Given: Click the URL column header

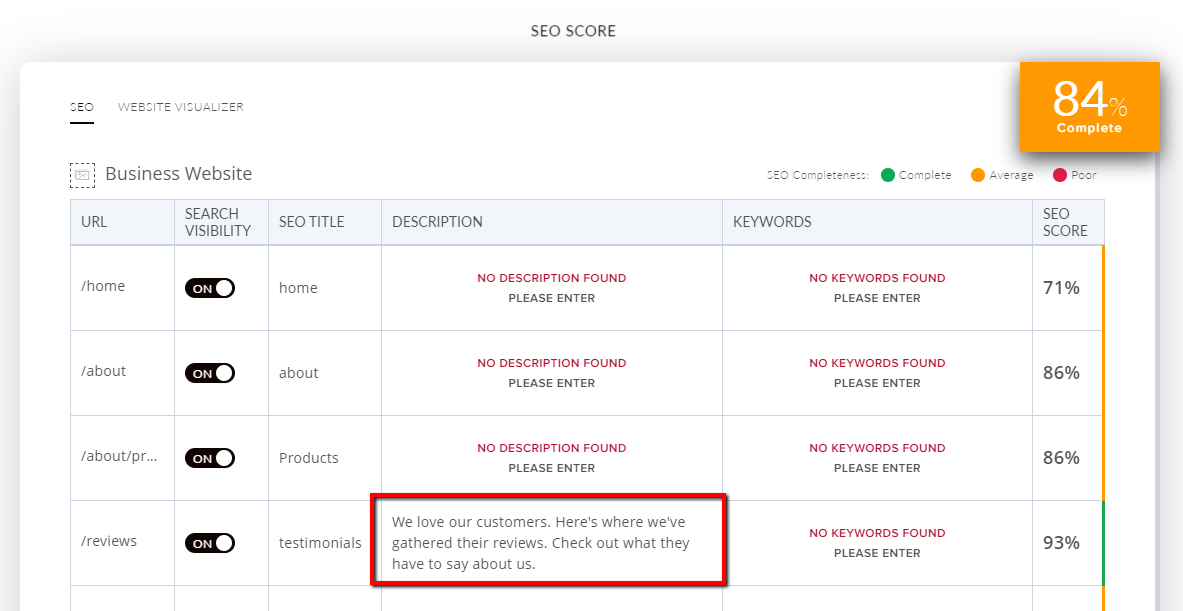Looking at the screenshot, I should point(122,223).
